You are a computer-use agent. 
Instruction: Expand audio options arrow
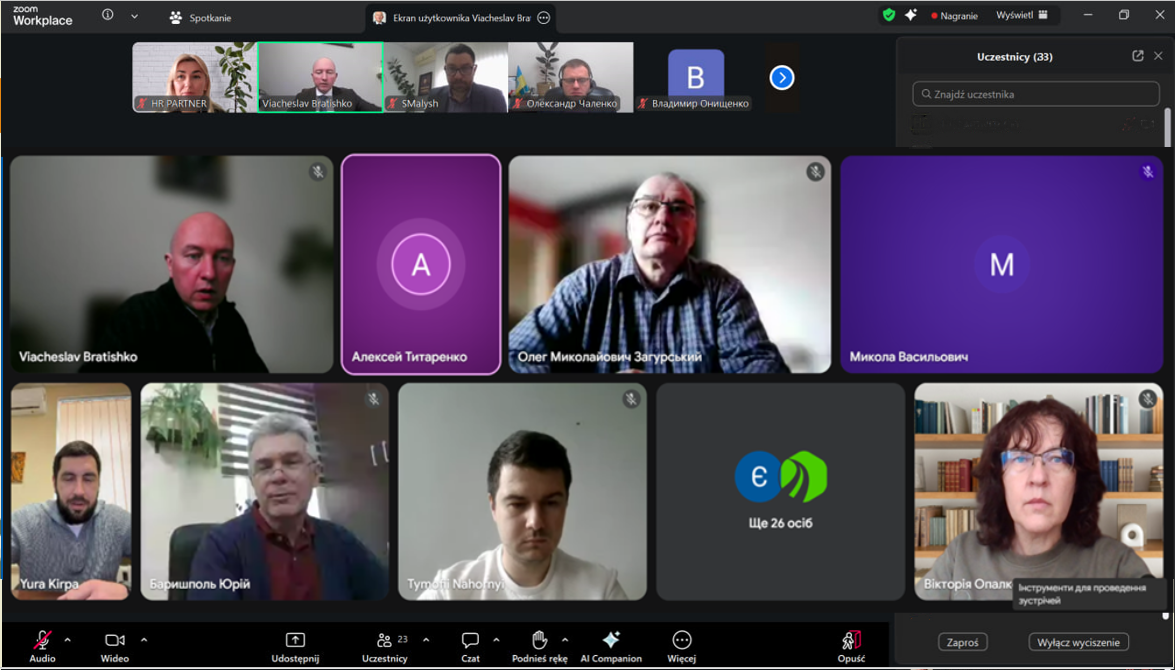(x=67, y=640)
